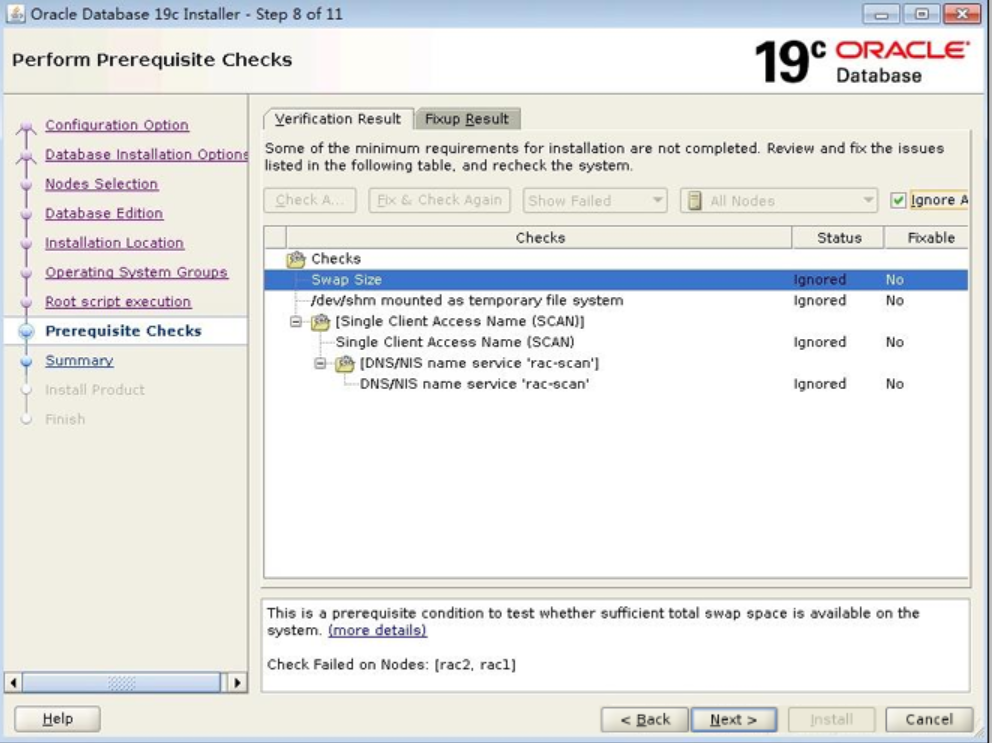Select the current Prerequisite Checks step
This screenshot has width=992, height=743.
[123, 331]
